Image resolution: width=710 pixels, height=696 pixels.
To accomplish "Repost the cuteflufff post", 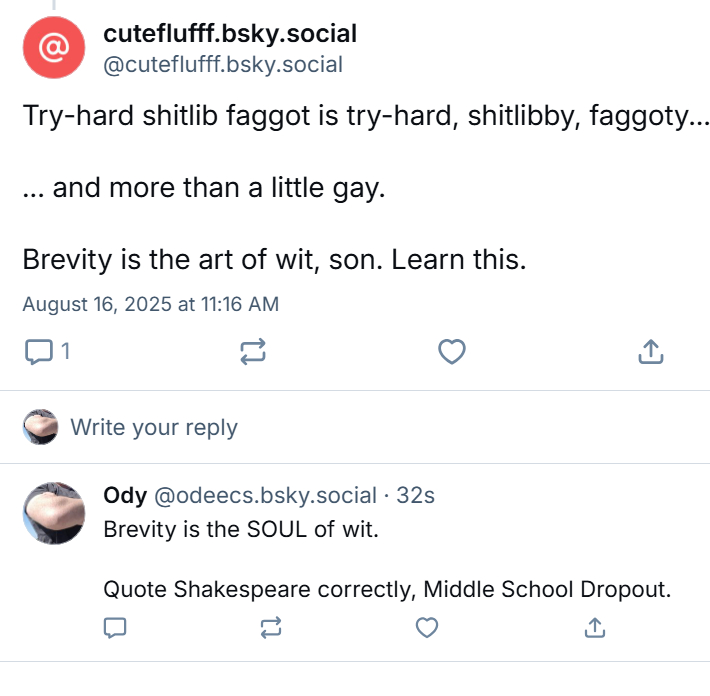I will 252,351.
